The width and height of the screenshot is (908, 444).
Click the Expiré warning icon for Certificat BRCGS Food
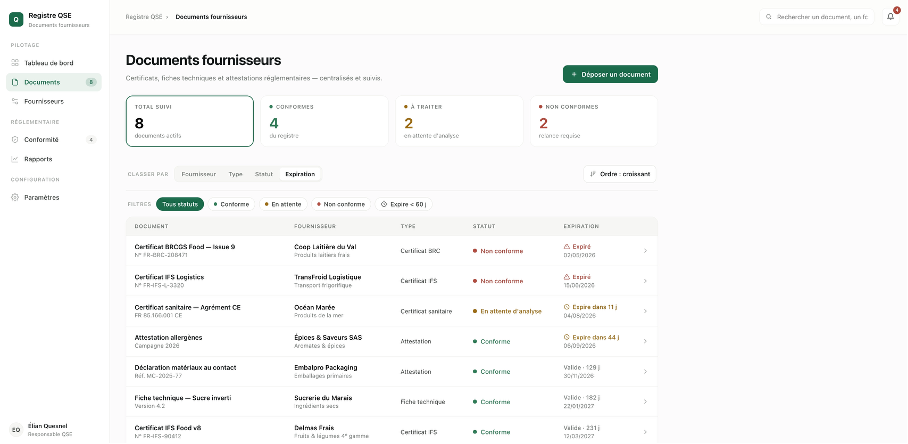pos(567,247)
